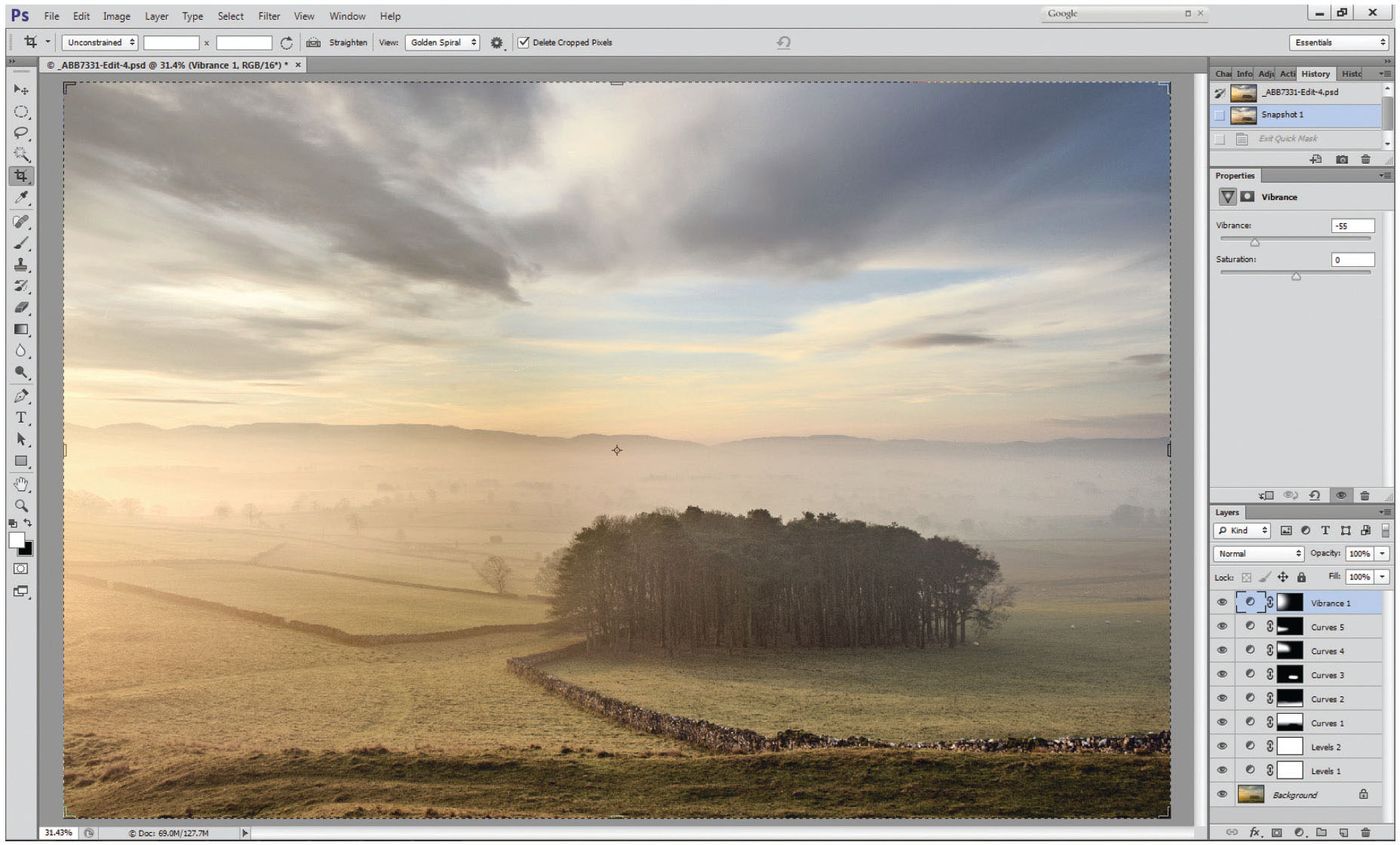The height and width of the screenshot is (845, 1400).
Task: Open the Layer menu
Action: pos(157,16)
